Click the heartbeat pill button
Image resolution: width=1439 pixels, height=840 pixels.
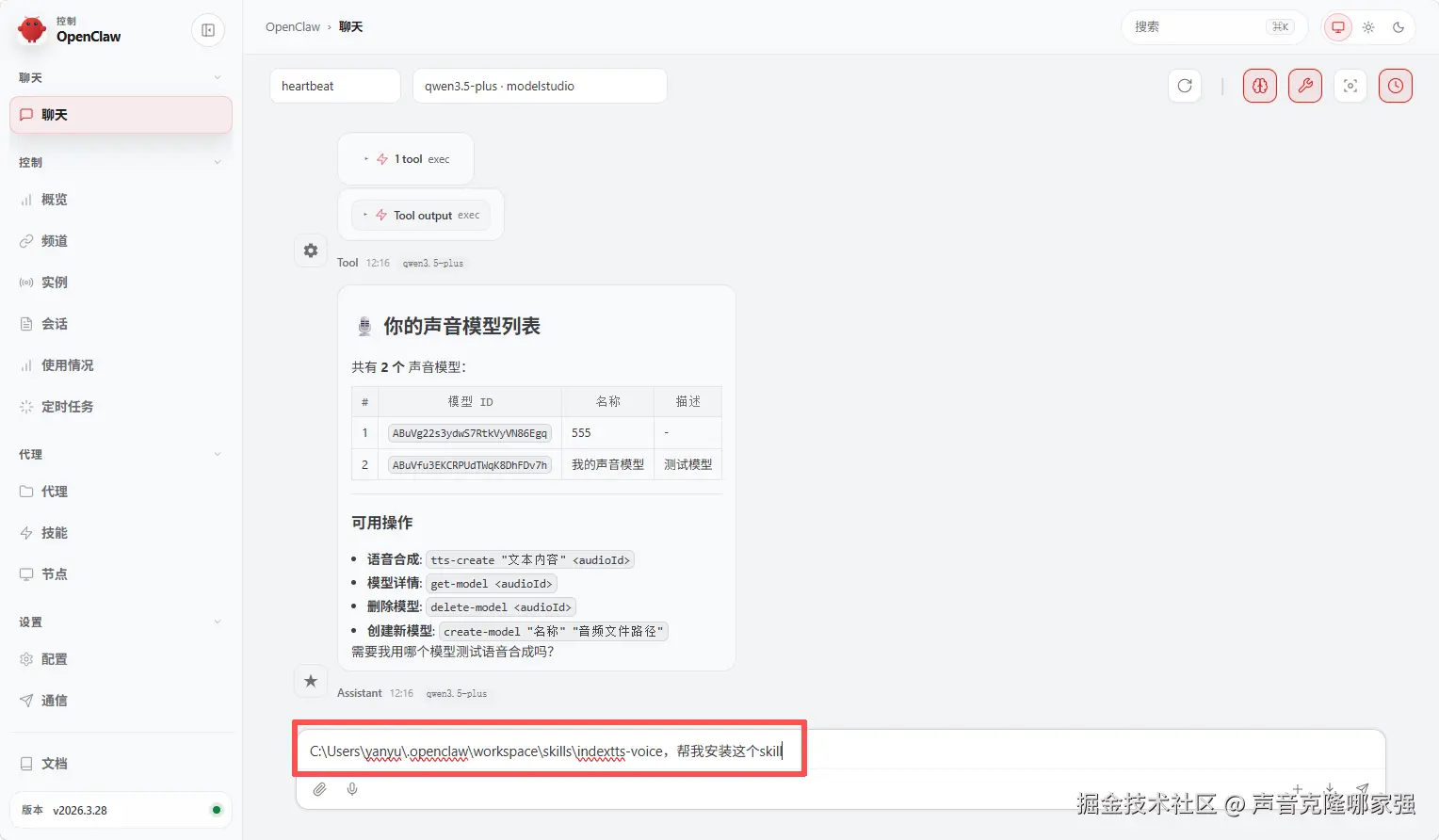pos(334,85)
